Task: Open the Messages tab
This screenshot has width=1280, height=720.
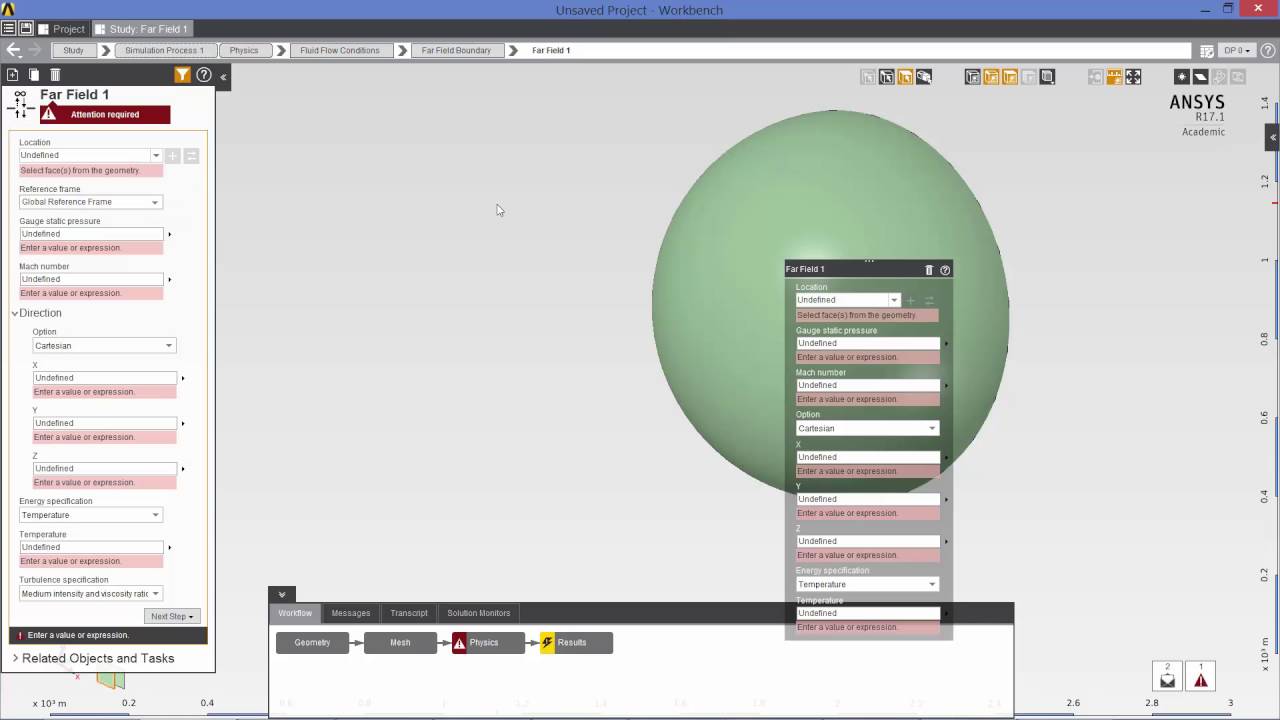Action: pyautogui.click(x=351, y=613)
